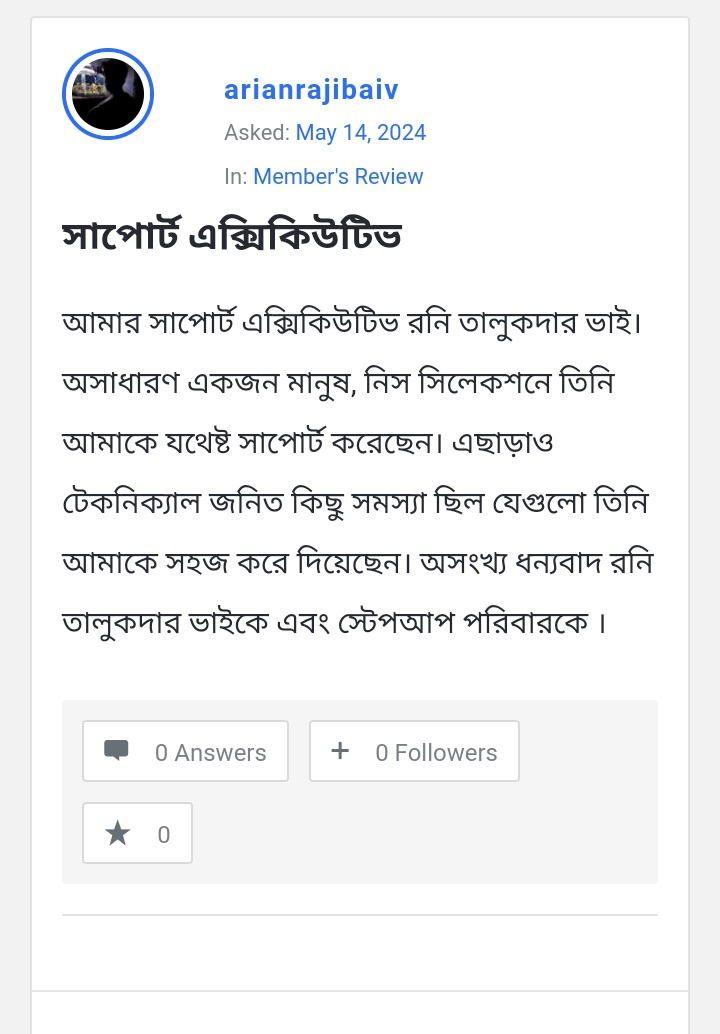Open the Member's Review category link
This screenshot has width=720, height=1034.
[338, 177]
